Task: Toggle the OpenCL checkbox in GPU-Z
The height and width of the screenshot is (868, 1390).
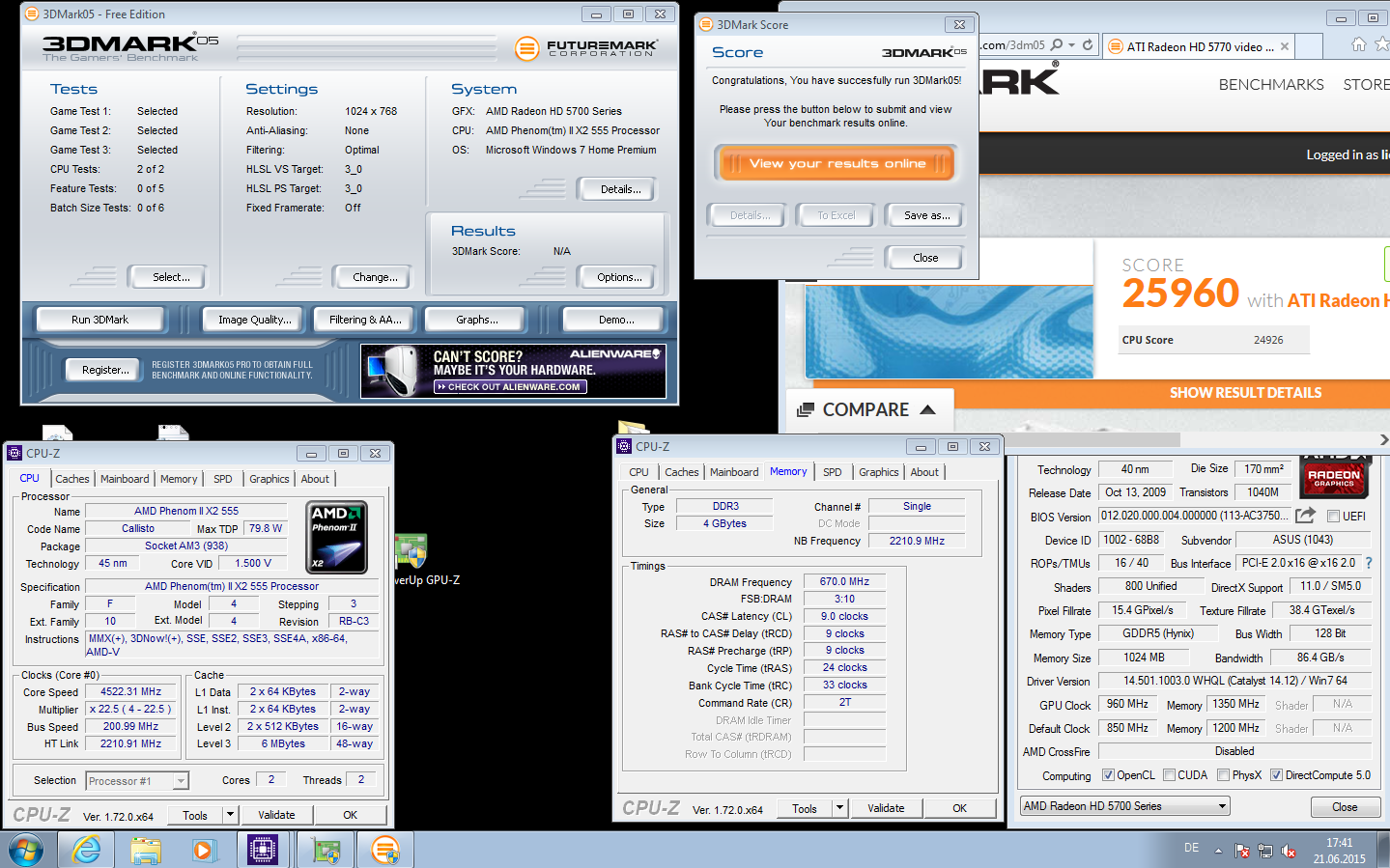Action: (1107, 775)
